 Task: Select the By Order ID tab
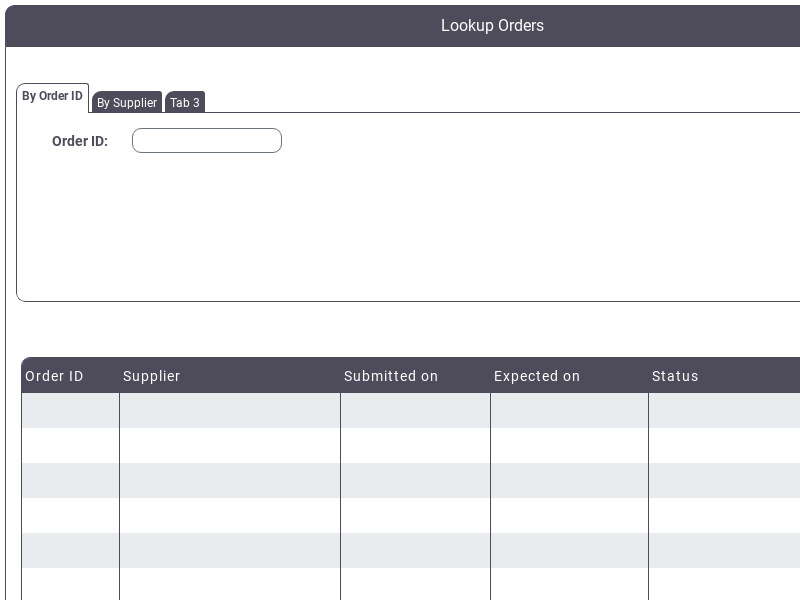53,96
